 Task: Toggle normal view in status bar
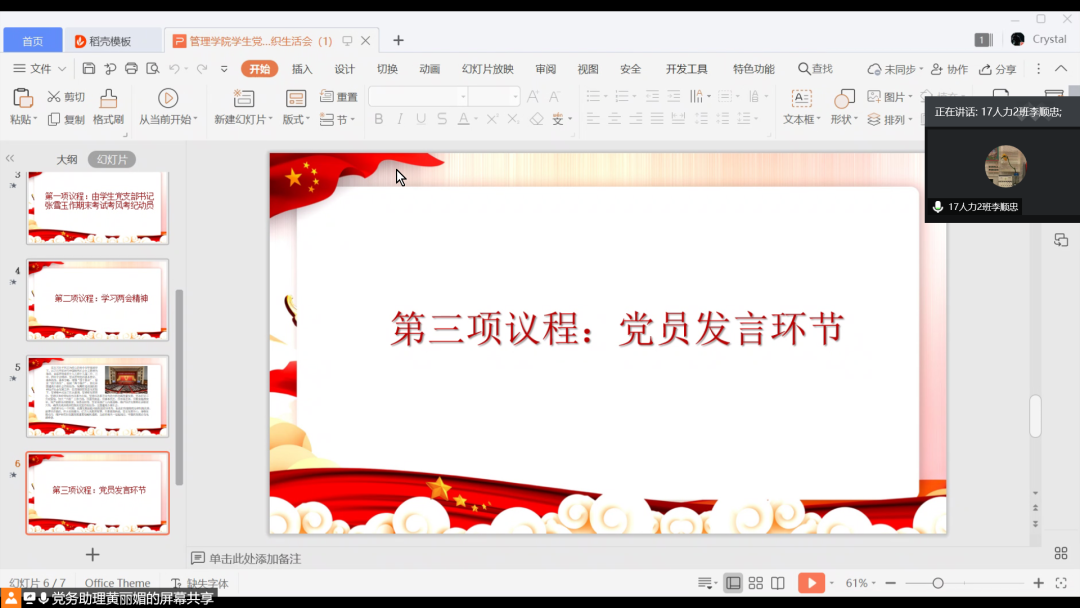click(x=733, y=583)
